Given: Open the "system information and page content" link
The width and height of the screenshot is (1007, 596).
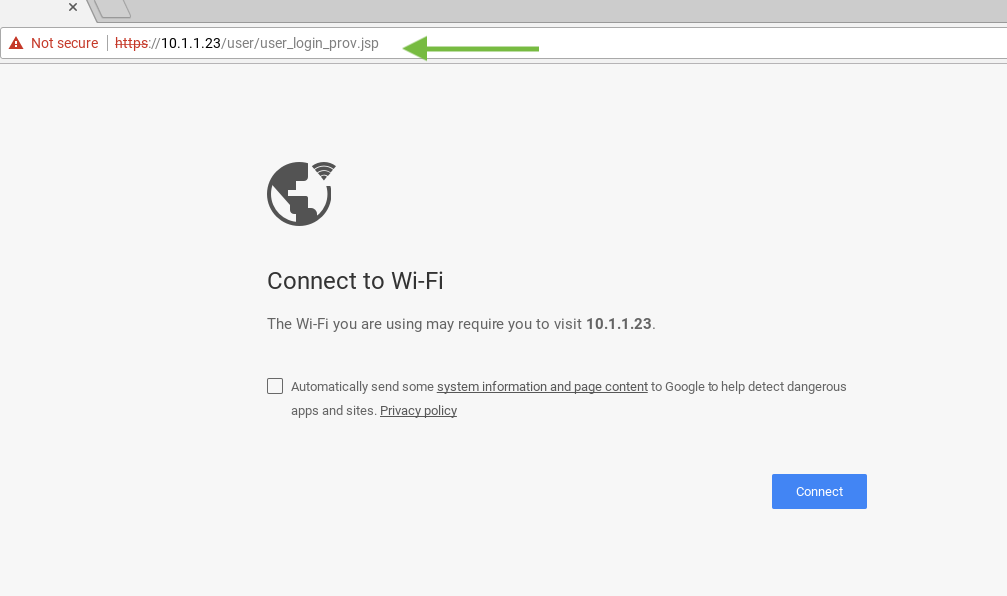Looking at the screenshot, I should (x=542, y=387).
